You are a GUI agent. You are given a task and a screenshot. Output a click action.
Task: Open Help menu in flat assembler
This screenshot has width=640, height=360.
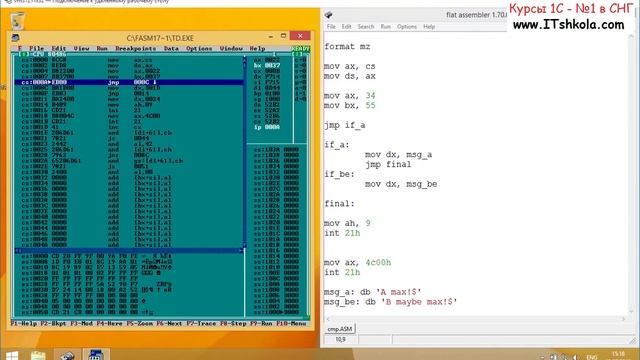tap(429, 27)
